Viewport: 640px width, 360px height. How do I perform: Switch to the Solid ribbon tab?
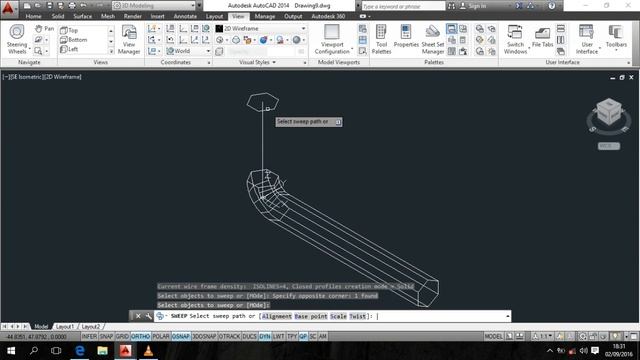point(58,16)
